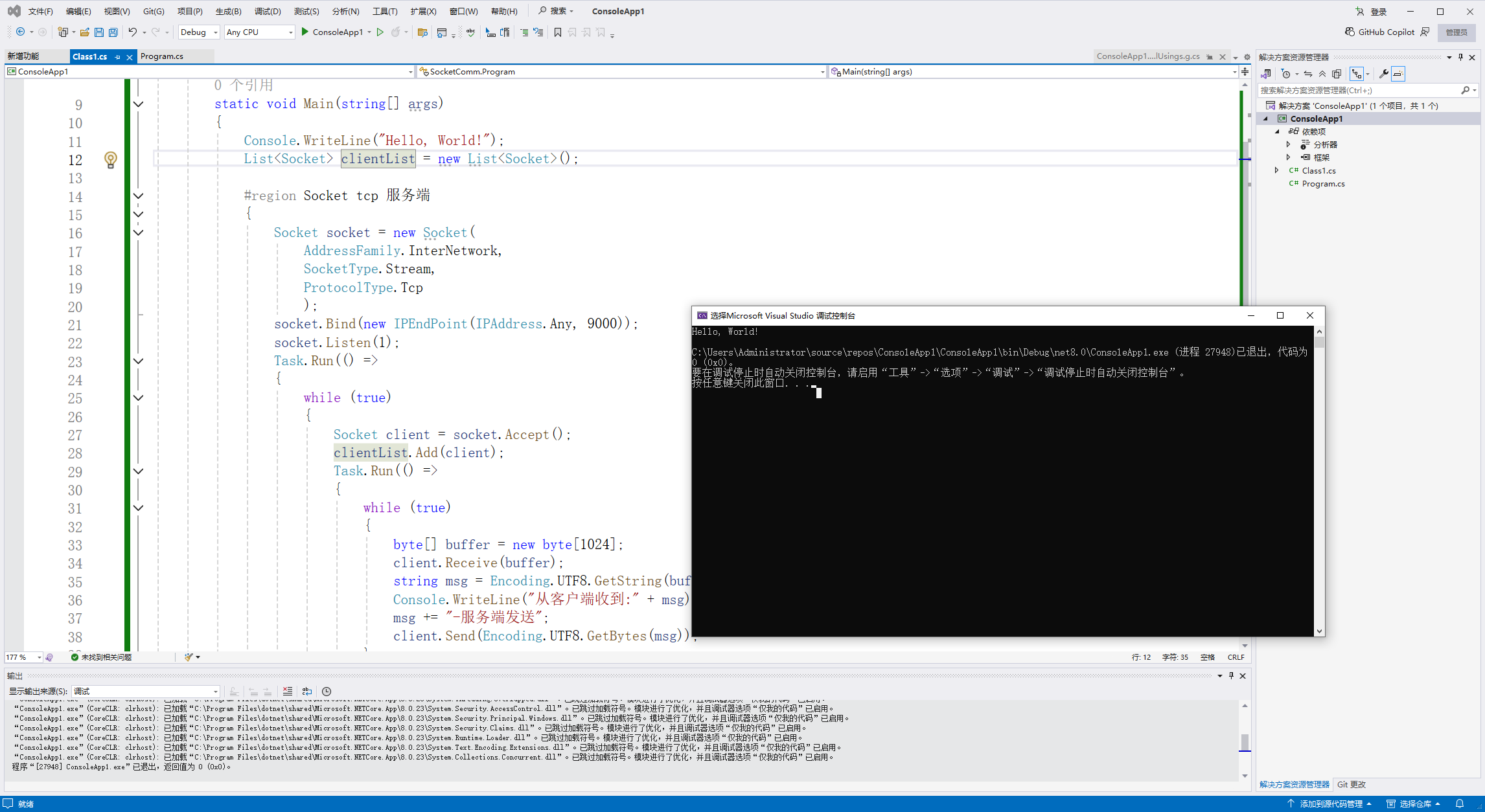Open Properties wrench icon in Solution Explorer
The width and height of the screenshot is (1485, 812).
click(1383, 74)
